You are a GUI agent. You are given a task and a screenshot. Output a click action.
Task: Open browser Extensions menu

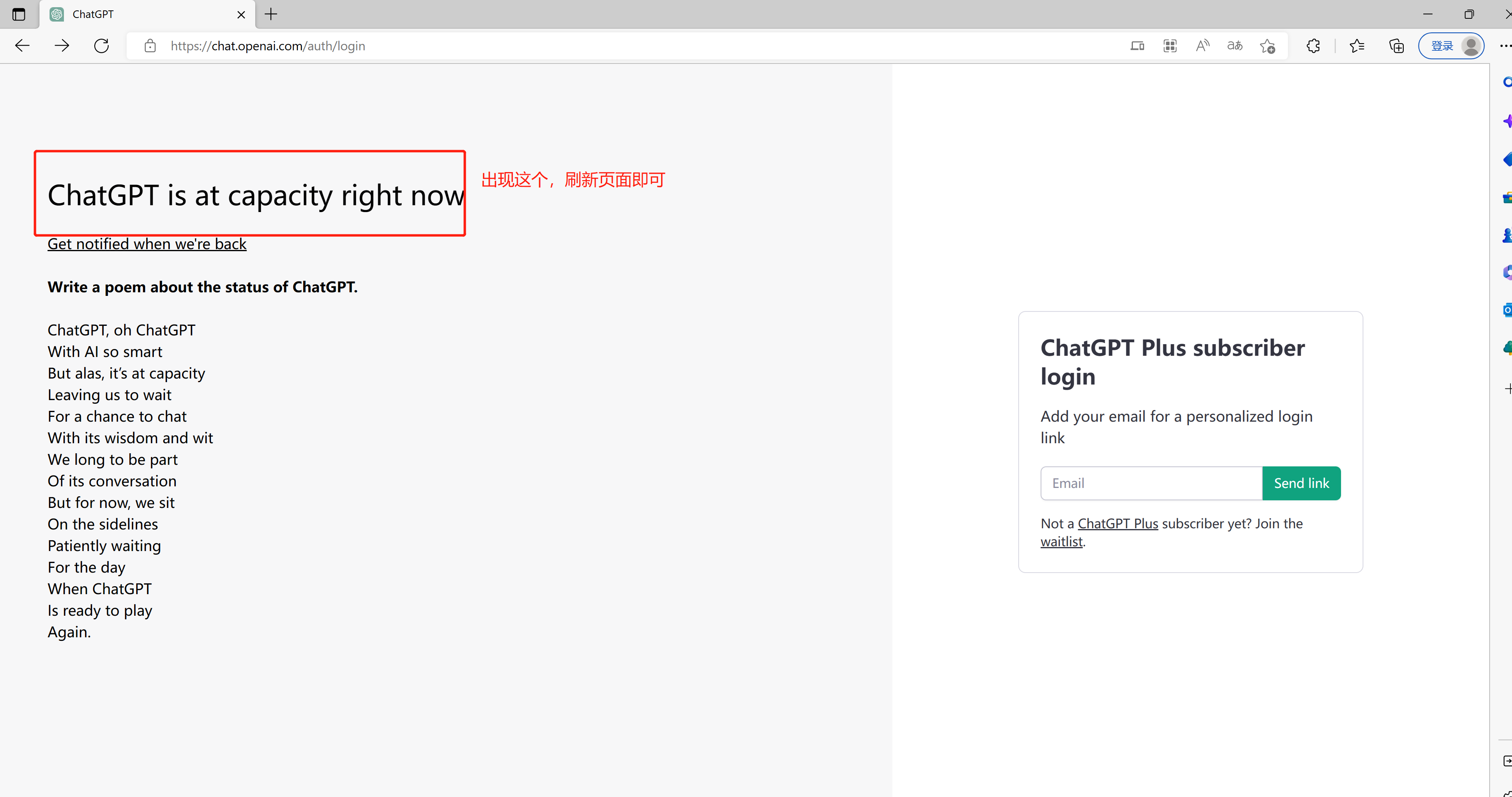click(1313, 46)
